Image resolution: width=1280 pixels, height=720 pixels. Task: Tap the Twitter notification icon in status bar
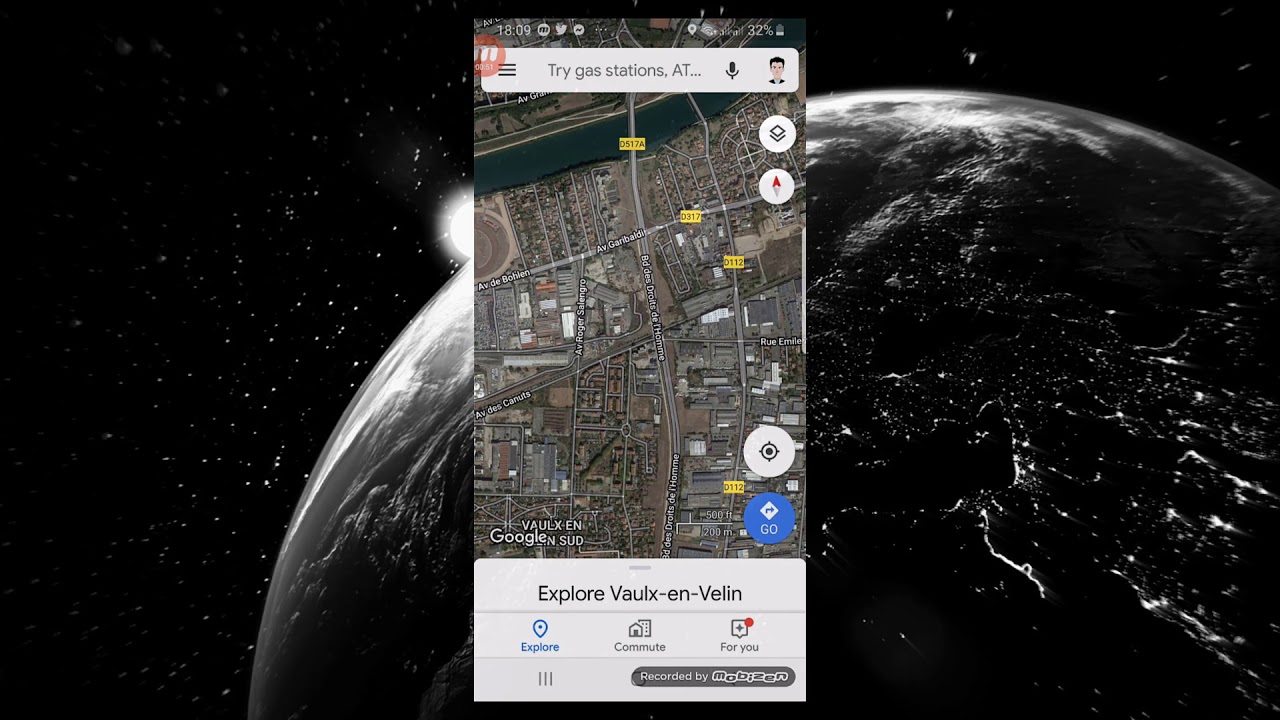561,30
